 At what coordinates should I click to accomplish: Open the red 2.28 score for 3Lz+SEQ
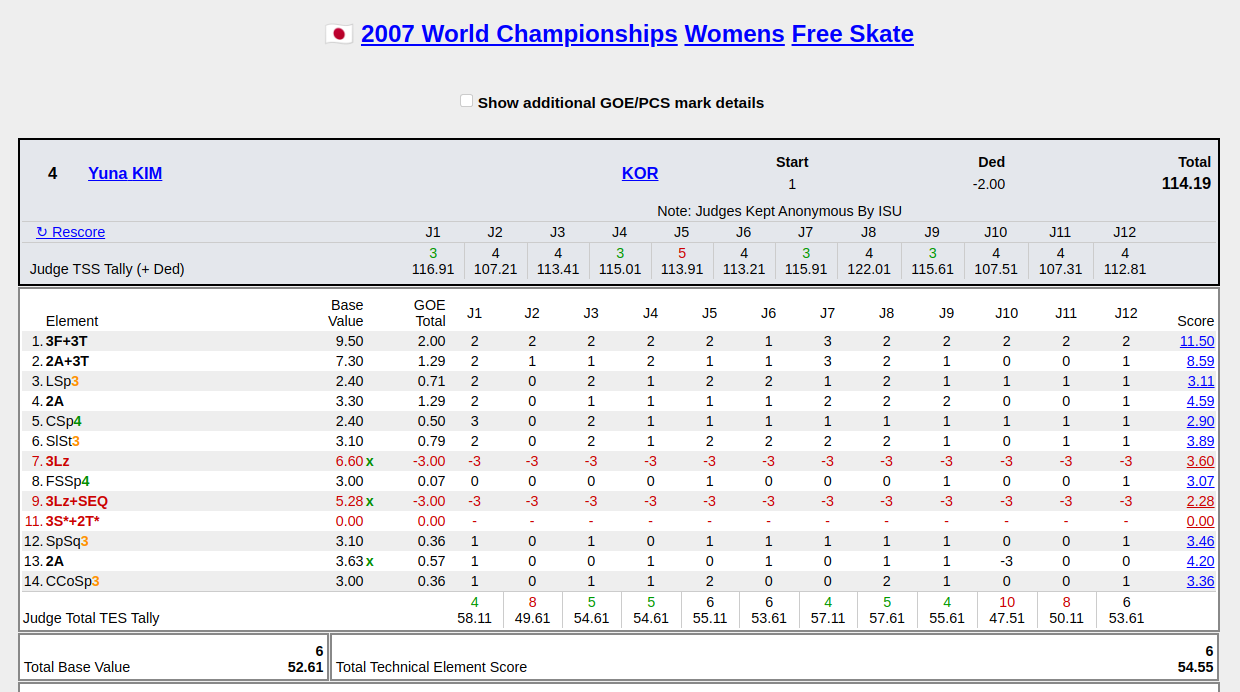pos(1200,501)
